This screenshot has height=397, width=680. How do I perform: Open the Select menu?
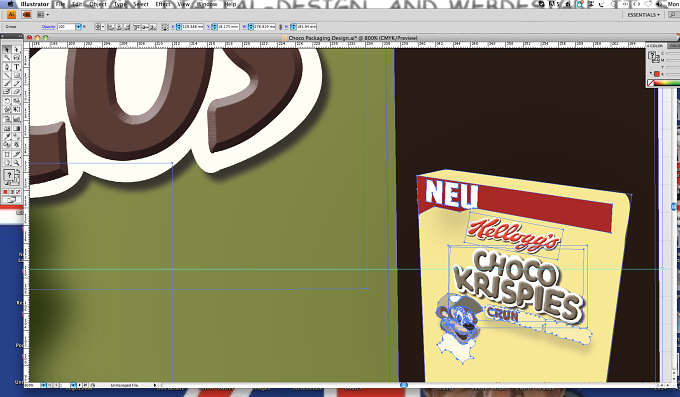141,4
